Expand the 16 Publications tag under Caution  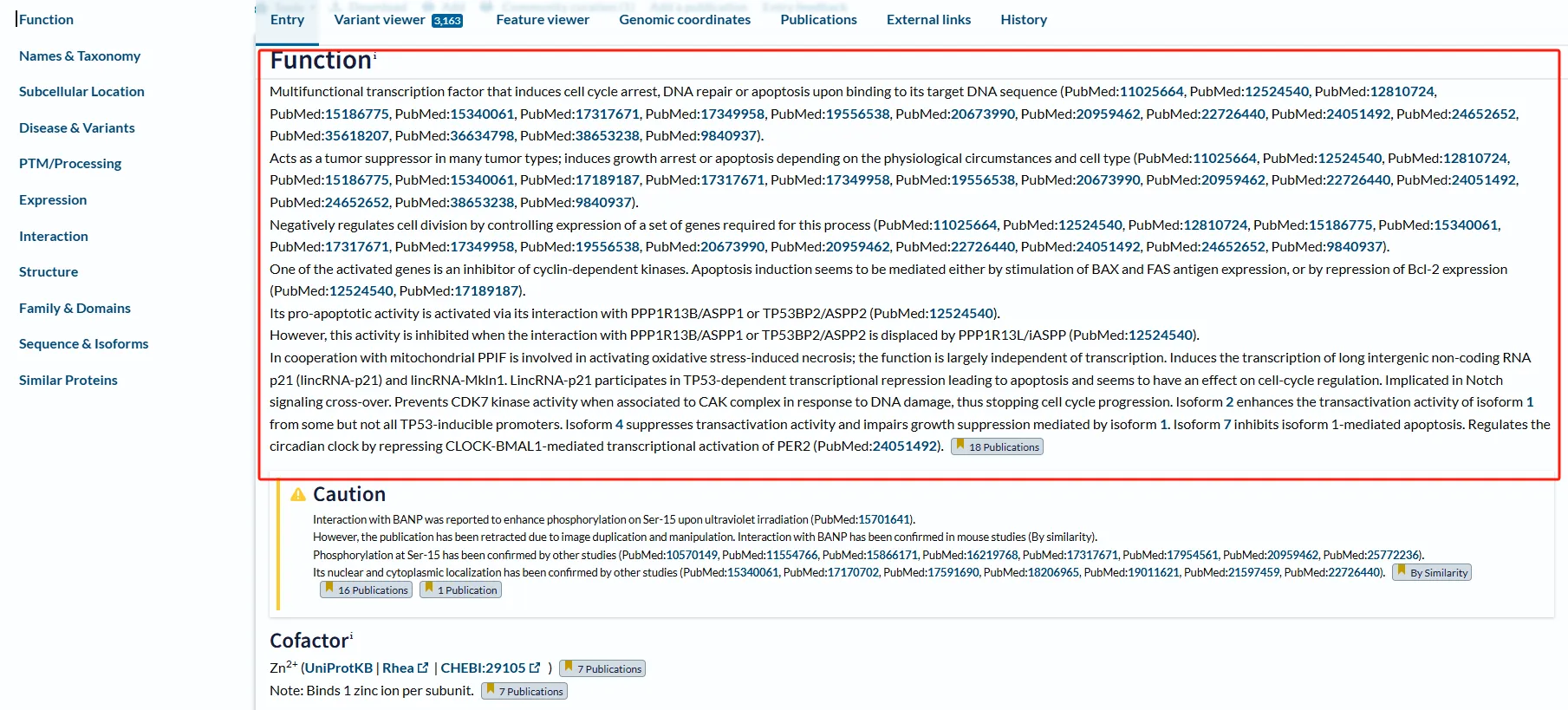tap(365, 590)
